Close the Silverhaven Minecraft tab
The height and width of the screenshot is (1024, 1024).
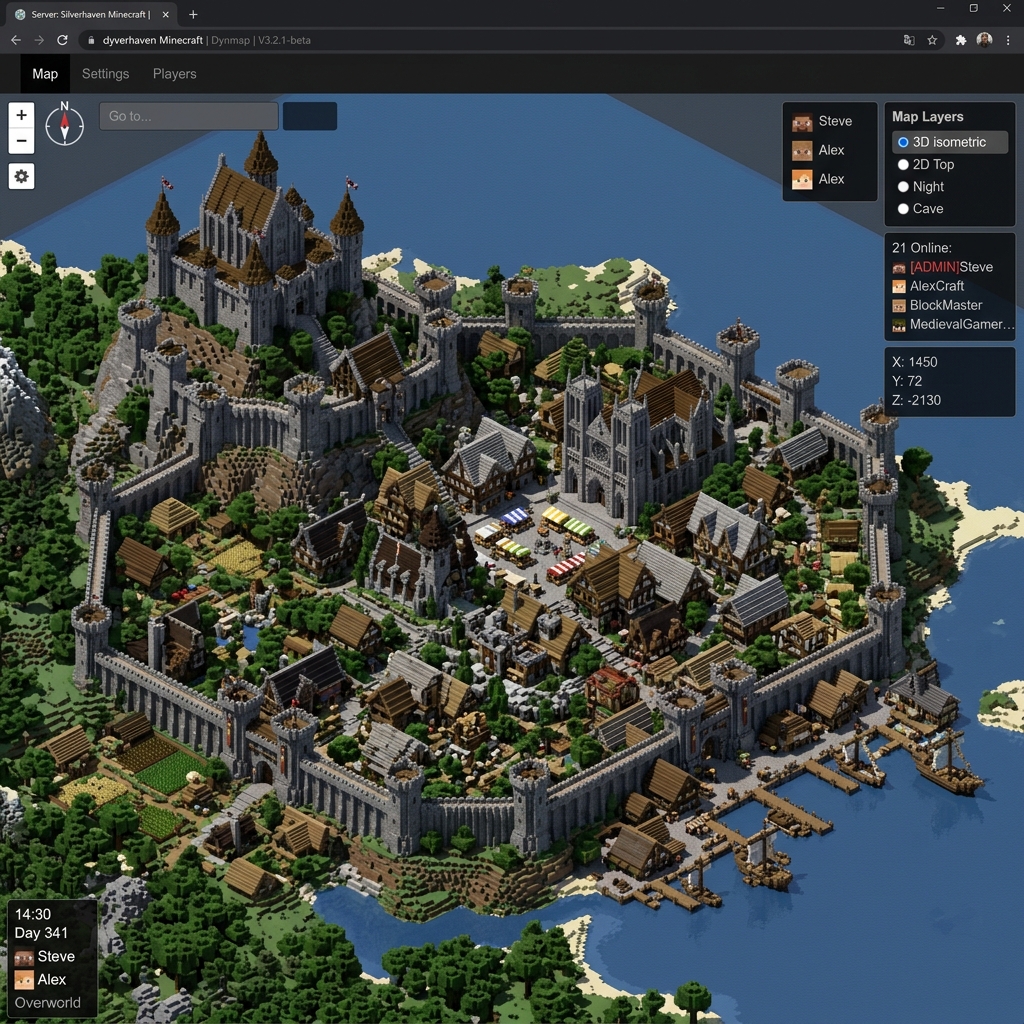point(165,14)
